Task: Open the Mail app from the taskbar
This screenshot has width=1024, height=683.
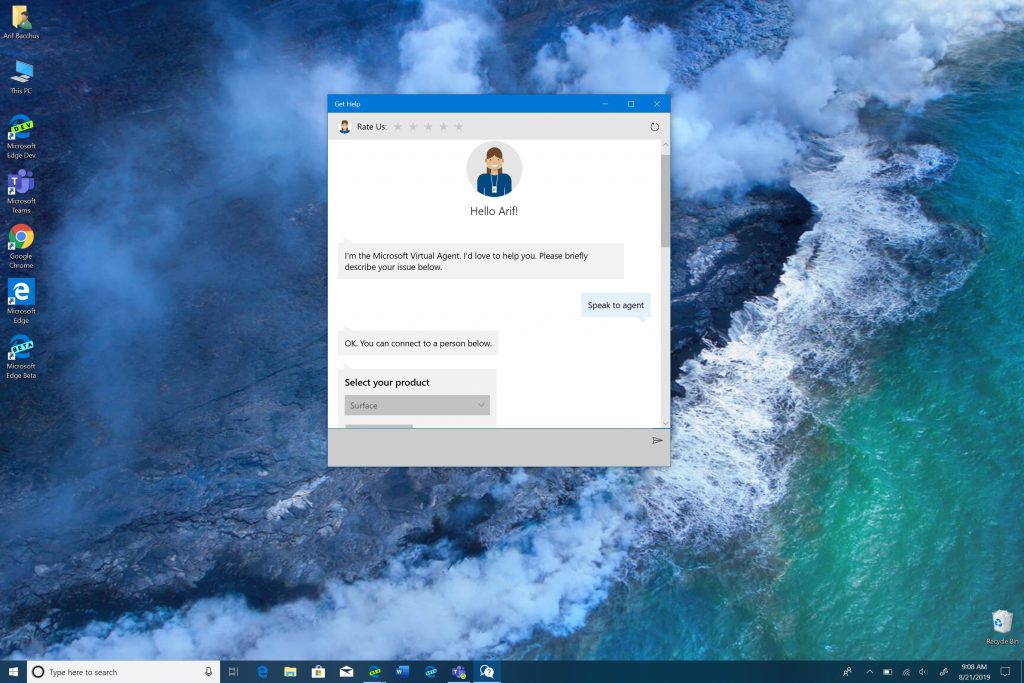Action: click(345, 672)
